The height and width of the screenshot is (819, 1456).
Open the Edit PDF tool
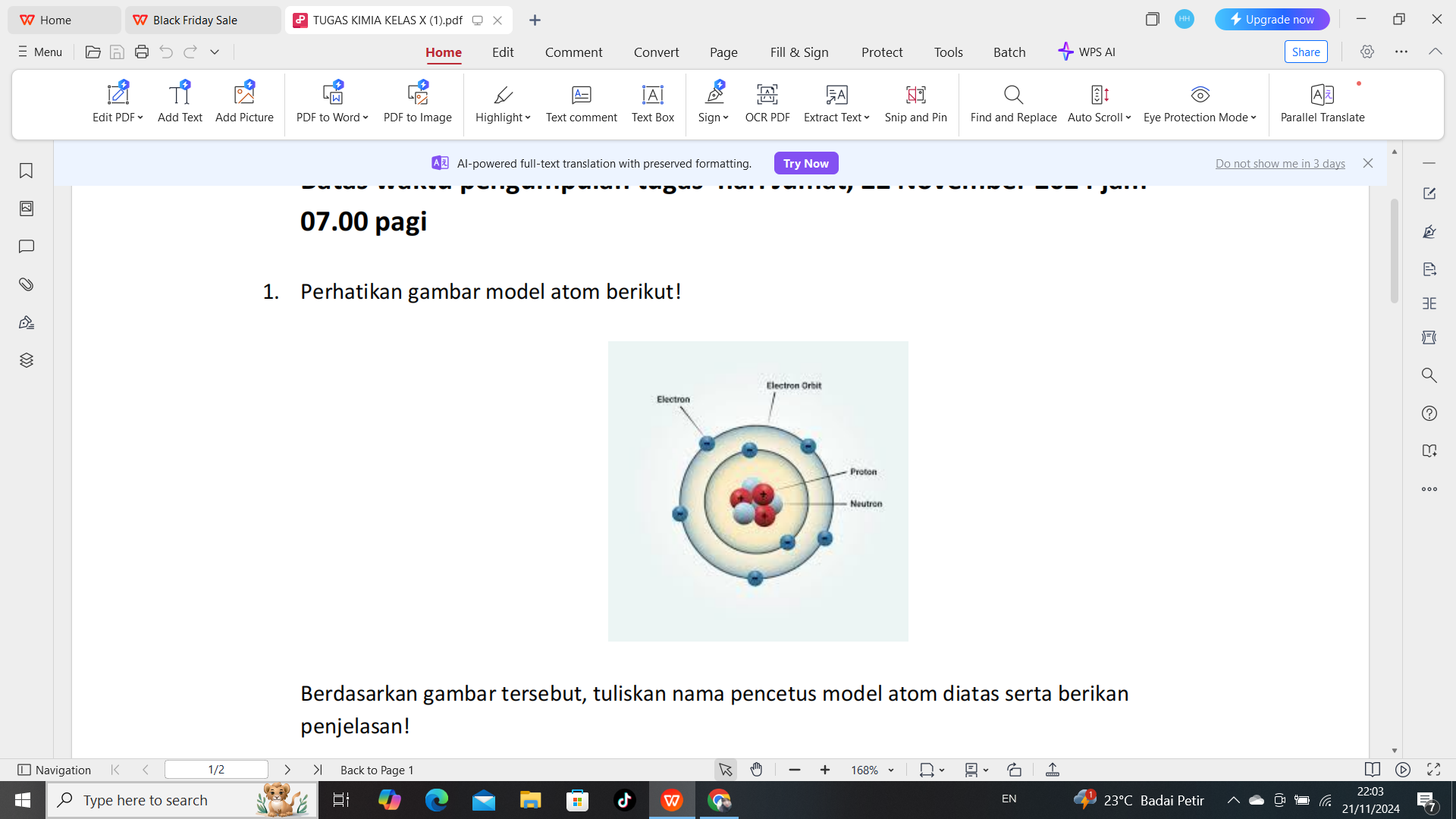(x=118, y=102)
